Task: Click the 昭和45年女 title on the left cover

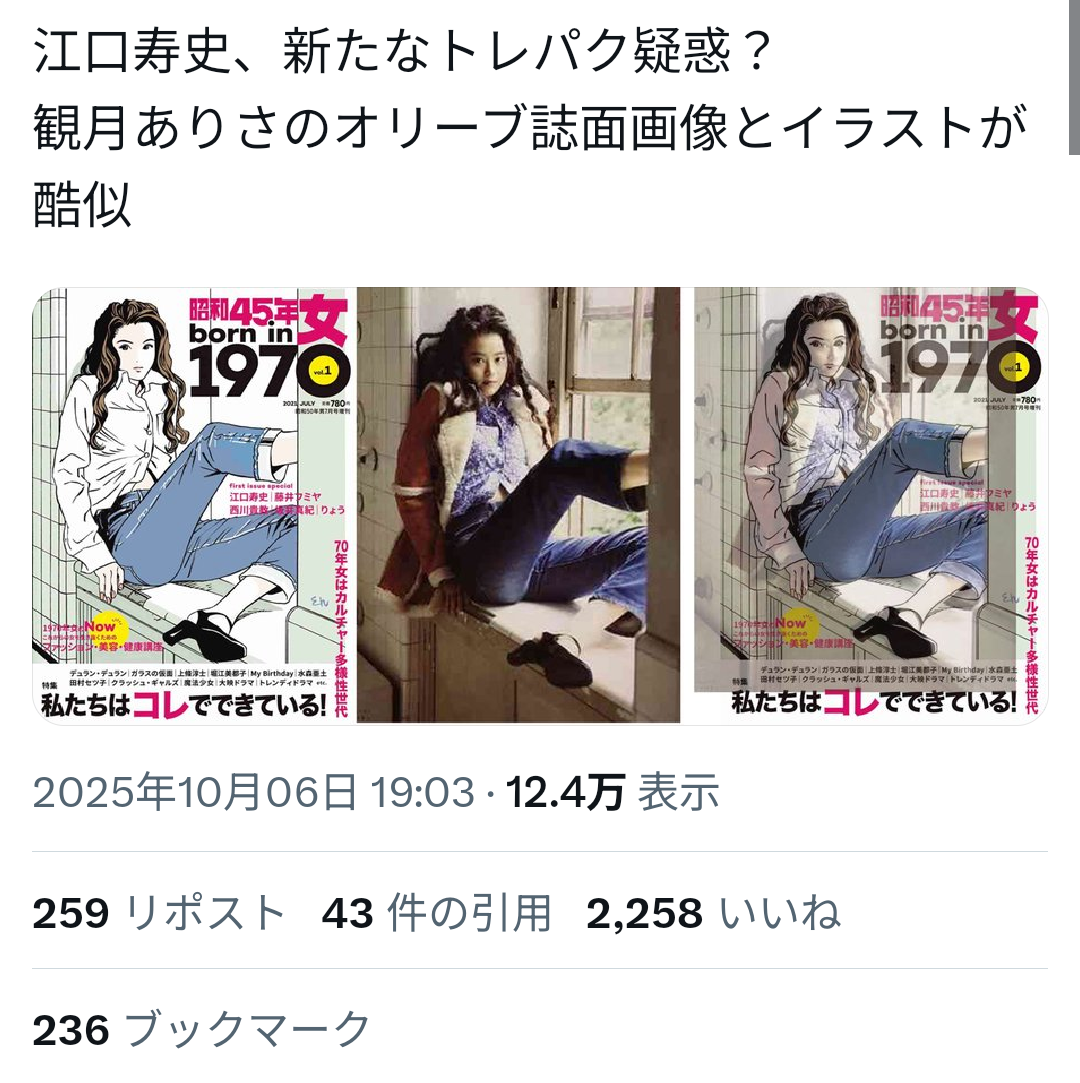Action: 268,318
